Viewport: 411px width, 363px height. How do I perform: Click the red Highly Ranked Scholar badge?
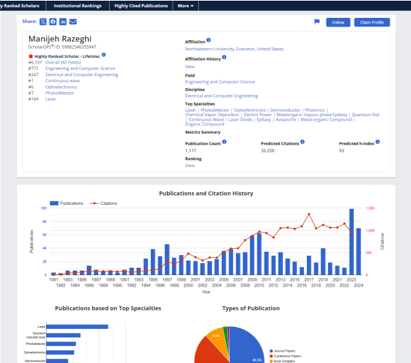[31, 56]
